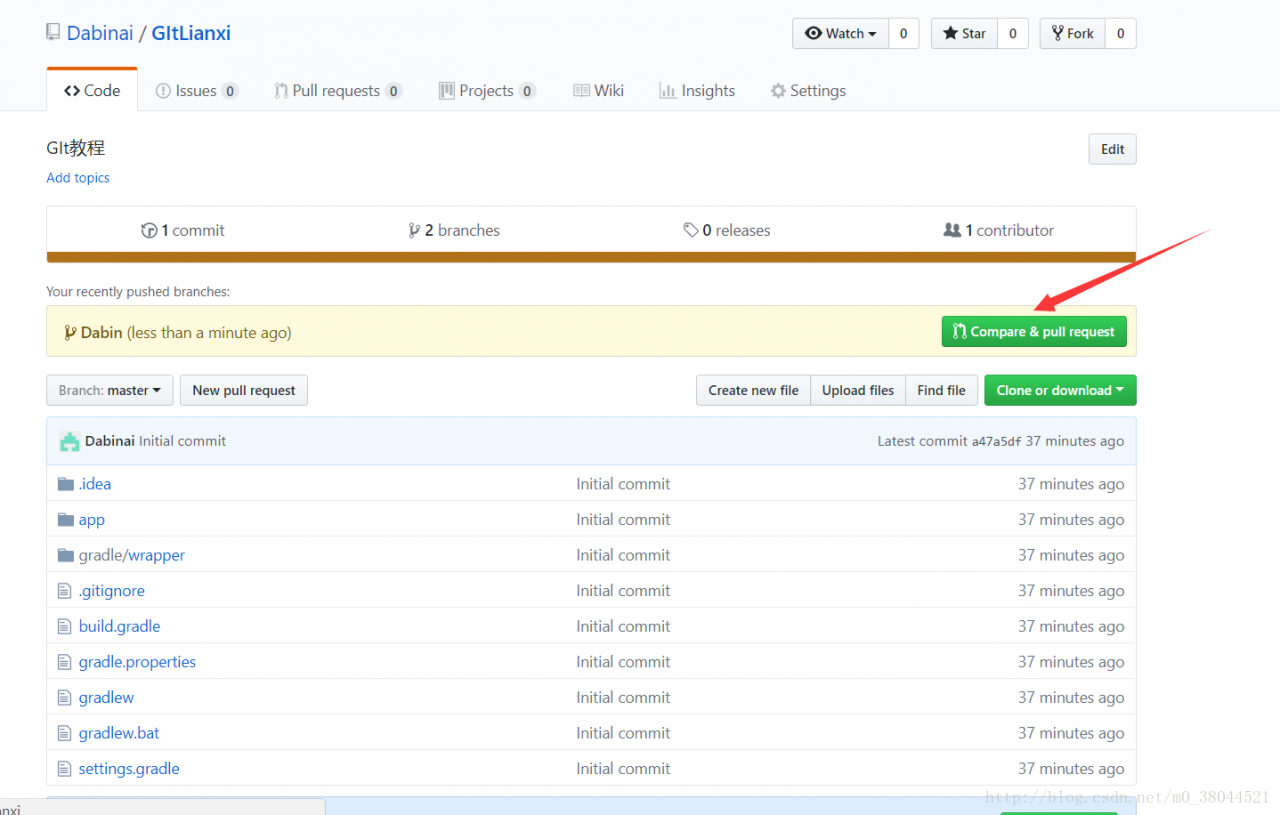
Task: Open the gradle/wrapper folder
Action: pyautogui.click(x=132, y=555)
